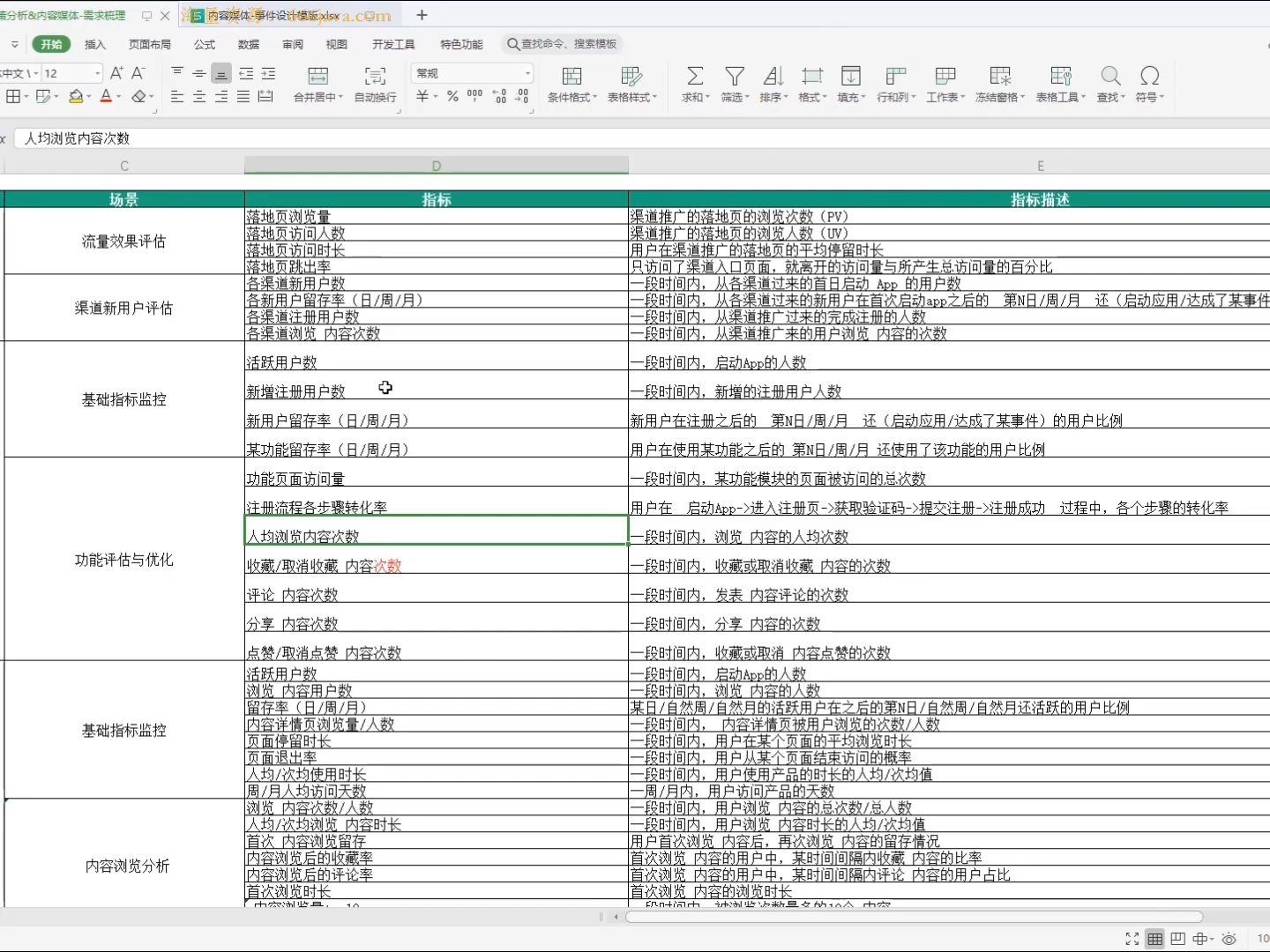Screen dimensions: 1270x952
Task: Click the Merge and Center (合并居中) icon
Action: (318, 77)
